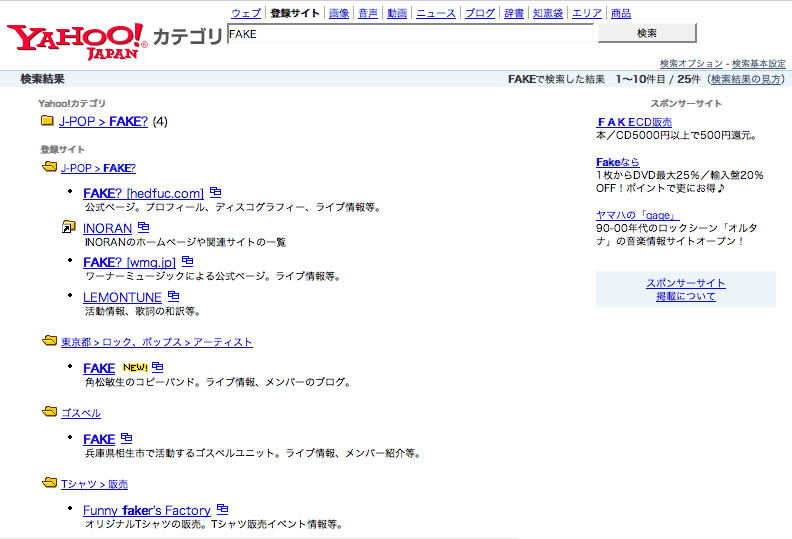Open the ゴスペル category link
This screenshot has height=539, width=792.
point(81,413)
